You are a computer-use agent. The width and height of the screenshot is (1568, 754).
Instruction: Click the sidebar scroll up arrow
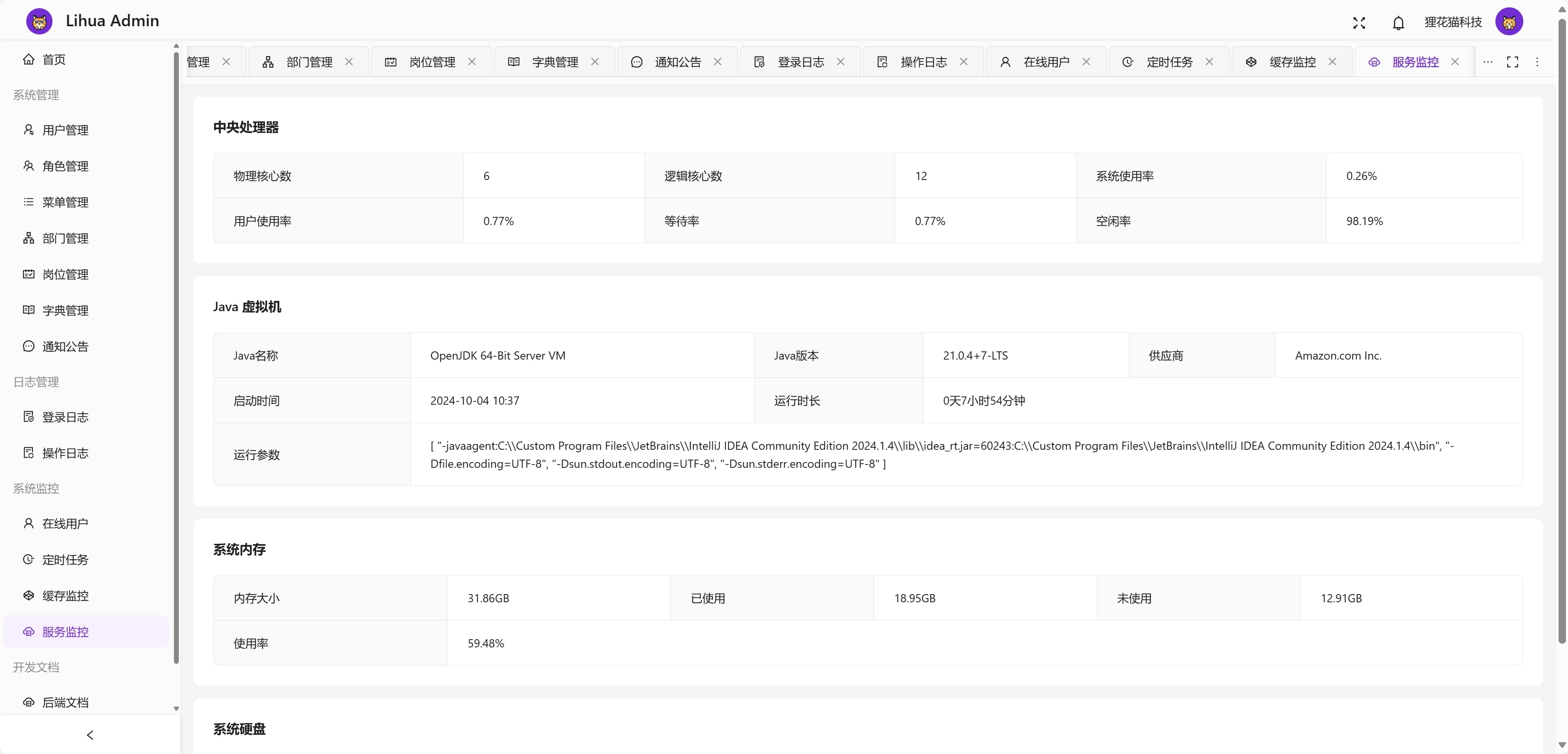176,46
